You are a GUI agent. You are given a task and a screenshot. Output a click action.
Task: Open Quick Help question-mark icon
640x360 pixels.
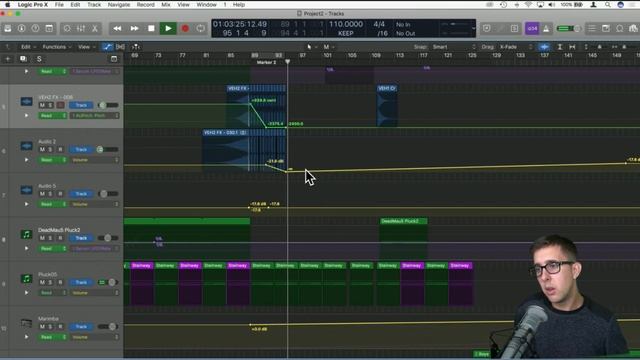(36, 29)
